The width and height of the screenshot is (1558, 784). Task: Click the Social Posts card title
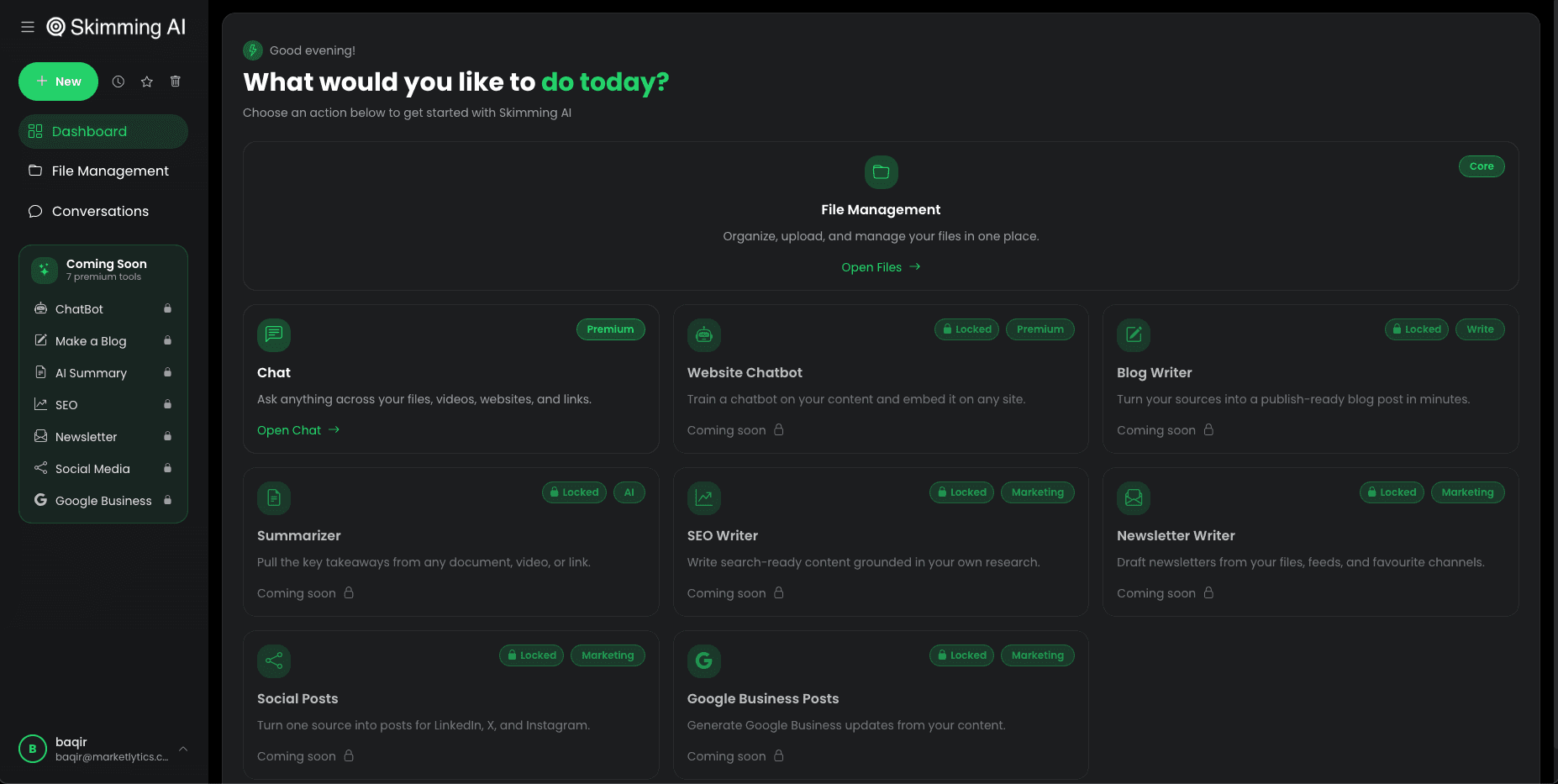point(297,698)
